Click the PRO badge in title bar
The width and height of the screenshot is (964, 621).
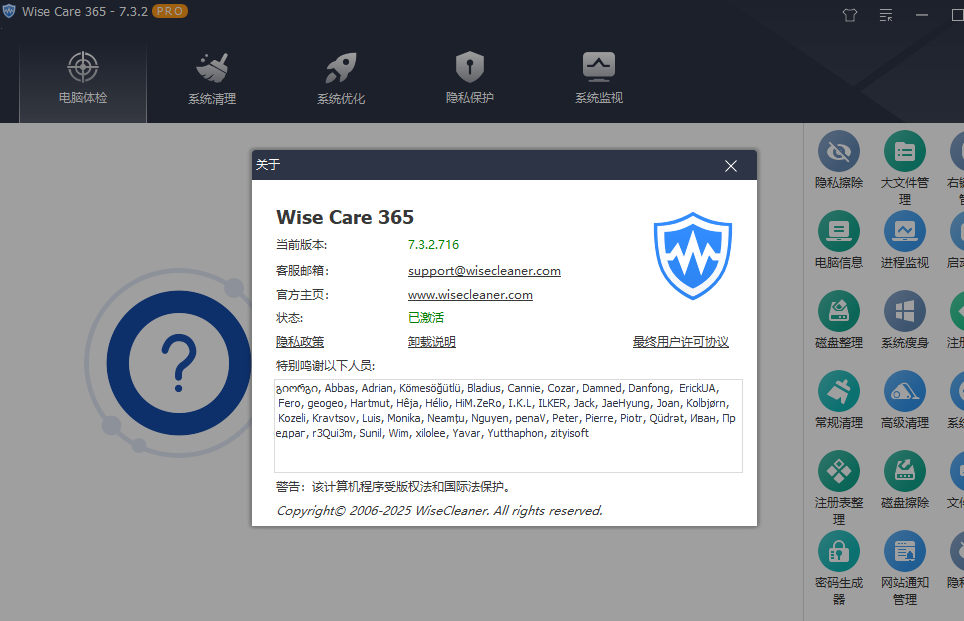click(170, 11)
